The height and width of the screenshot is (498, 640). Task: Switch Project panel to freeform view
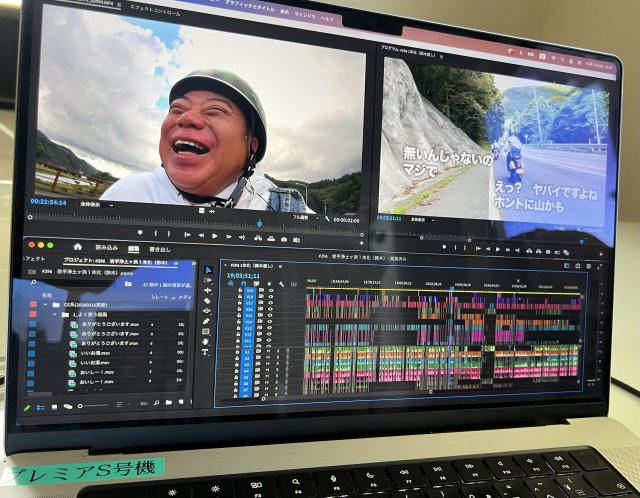(68, 407)
